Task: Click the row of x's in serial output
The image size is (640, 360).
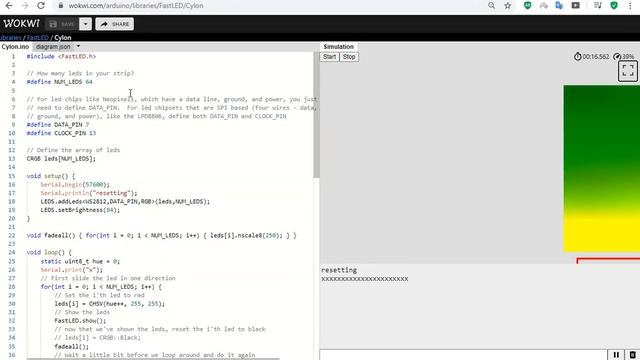Action: click(x=364, y=279)
